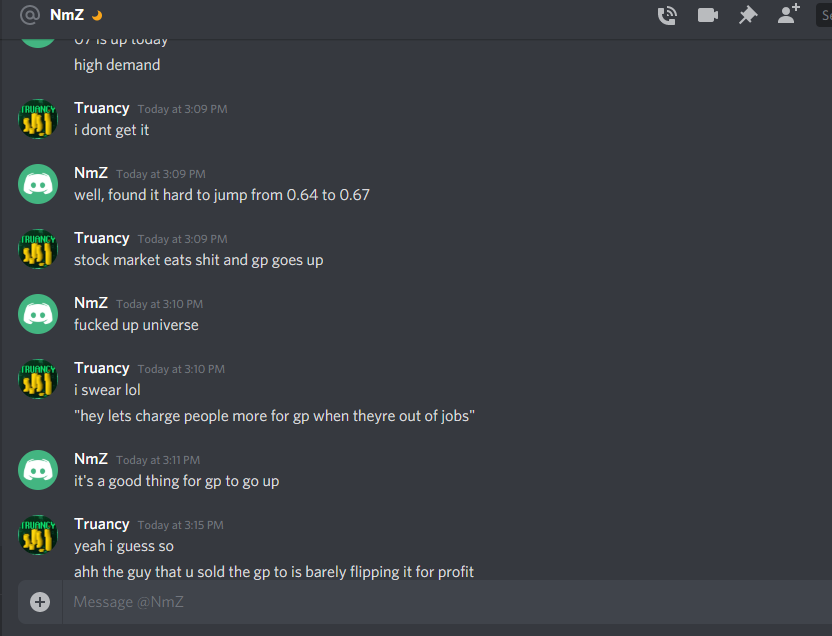
Task: Add friends to DM icon
Action: 788,13
